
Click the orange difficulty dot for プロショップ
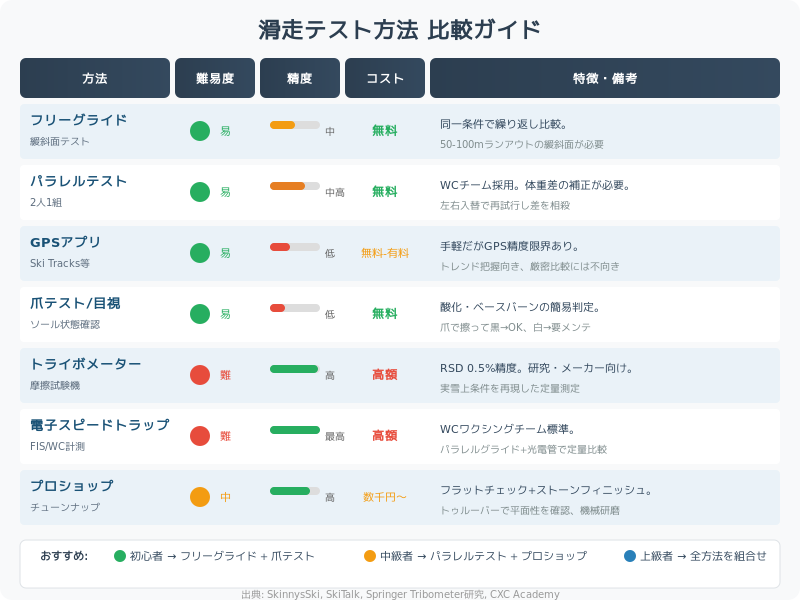tap(200, 497)
